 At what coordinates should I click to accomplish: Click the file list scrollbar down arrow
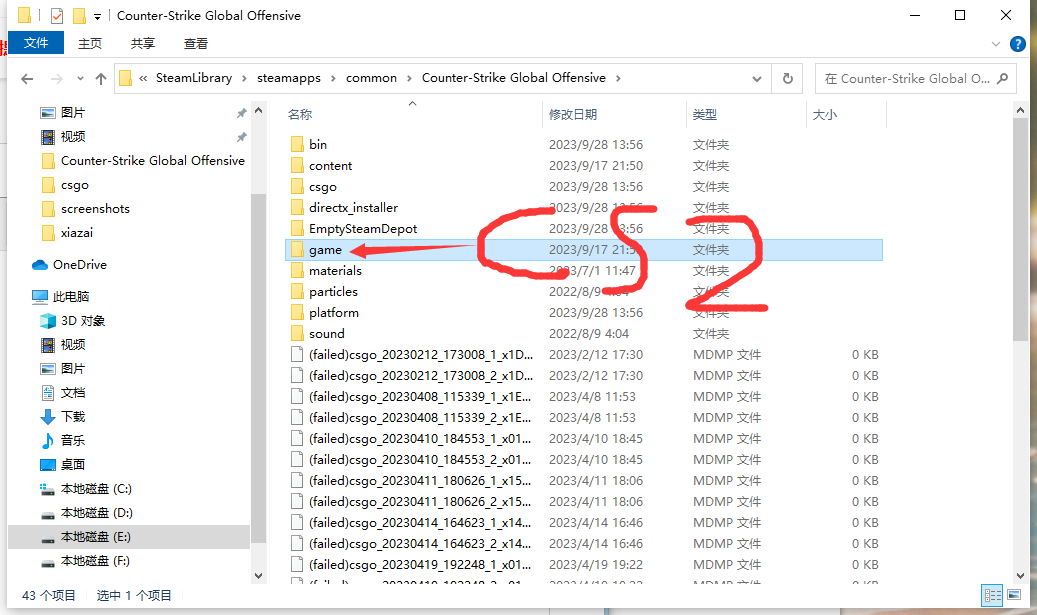(x=1020, y=576)
